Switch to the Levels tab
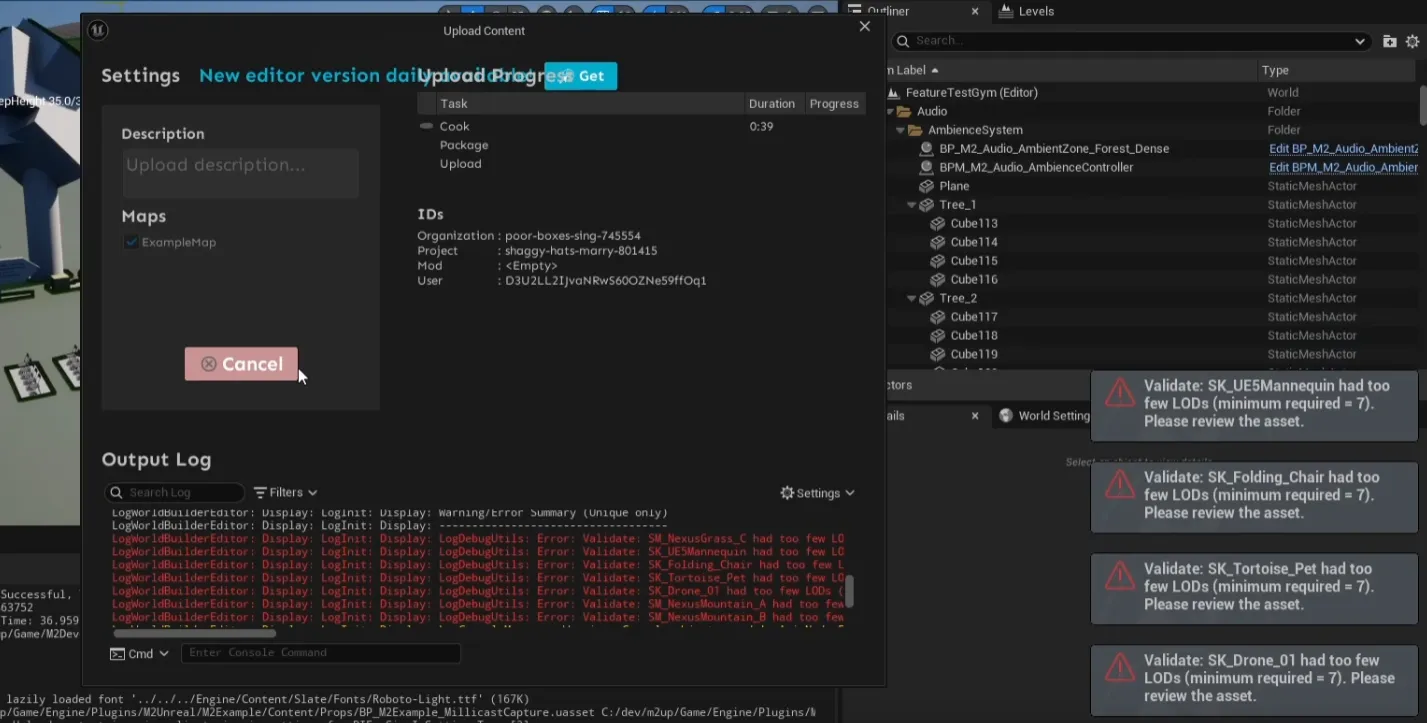Viewport: 1427px width, 723px height. pyautogui.click(x=1035, y=11)
